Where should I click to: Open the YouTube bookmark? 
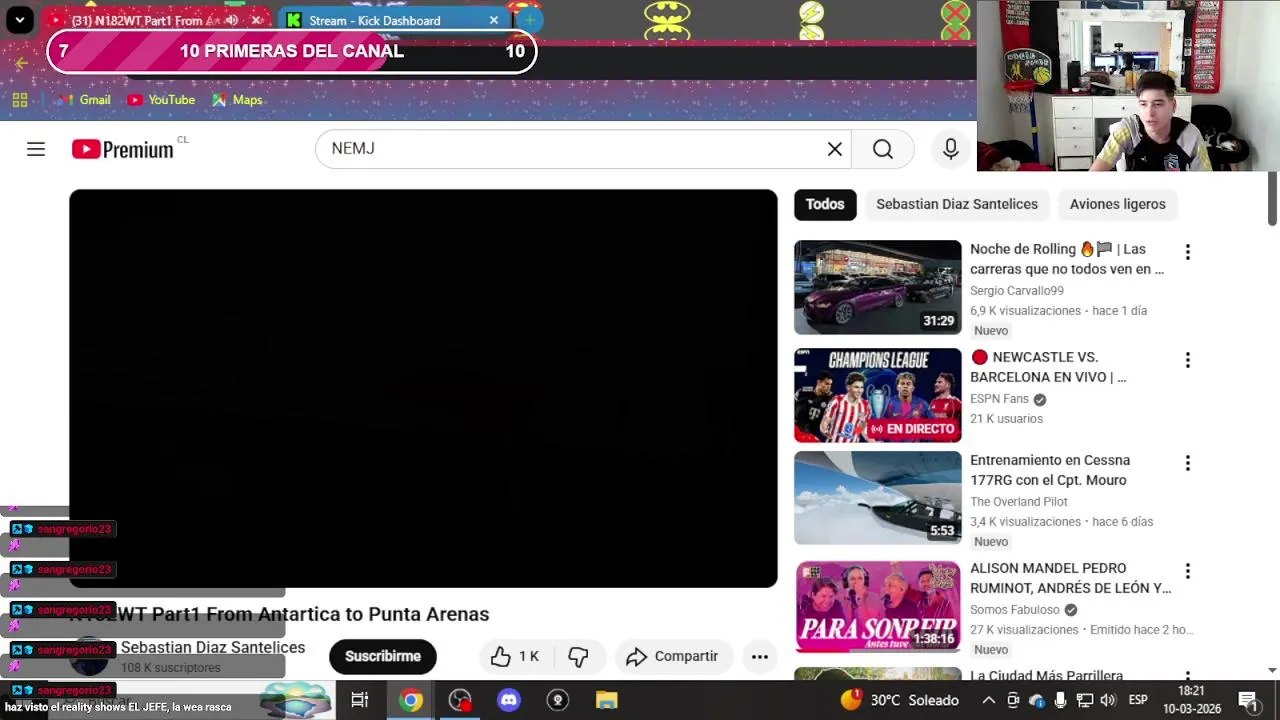click(160, 100)
